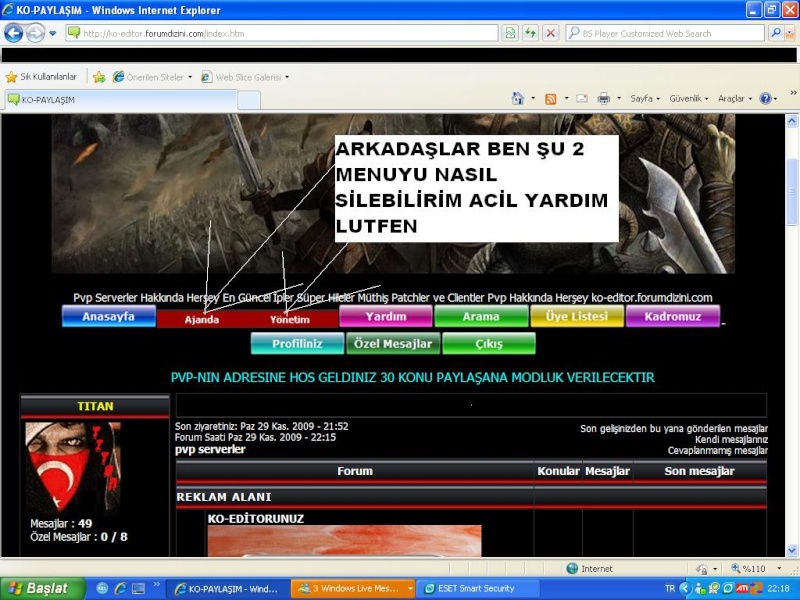Click the address bar URL field
The width and height of the screenshot is (800, 600).
(x=282, y=34)
